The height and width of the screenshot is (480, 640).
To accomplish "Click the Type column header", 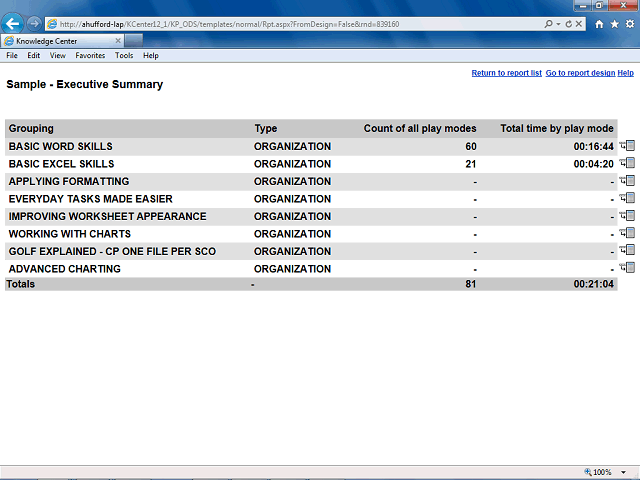I will (x=266, y=128).
